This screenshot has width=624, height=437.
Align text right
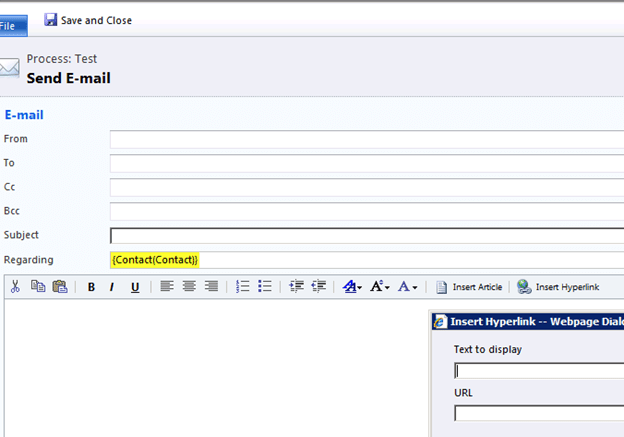[x=211, y=287]
